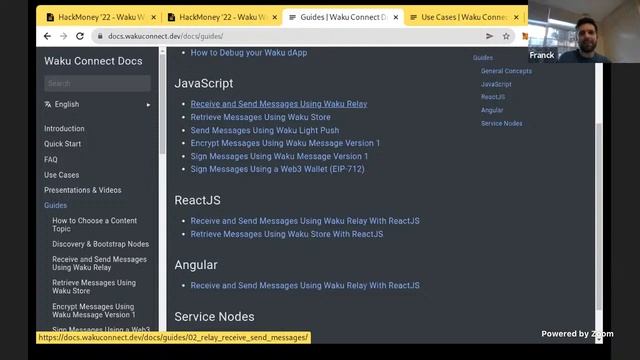This screenshot has width=640, height=360.
Task: Open Retrieve Messages Using Waku Store link
Action: [x=260, y=117]
